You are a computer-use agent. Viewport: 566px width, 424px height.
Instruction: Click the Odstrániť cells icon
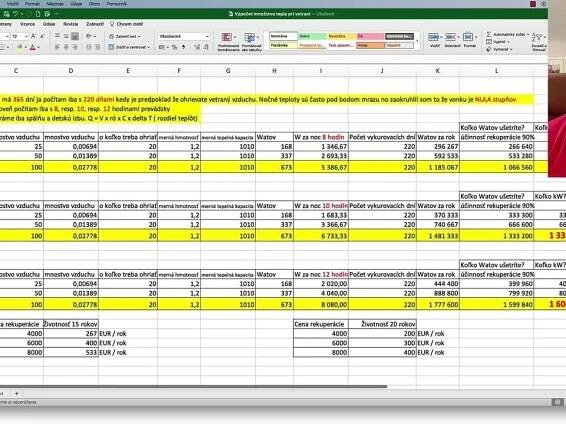(x=450, y=37)
